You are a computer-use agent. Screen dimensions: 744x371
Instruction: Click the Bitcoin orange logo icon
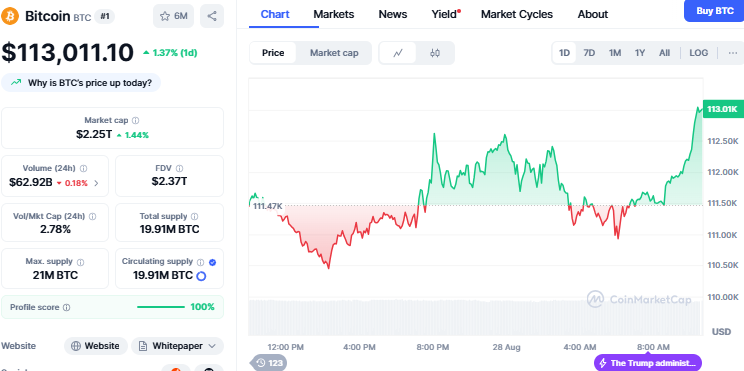tap(10, 16)
